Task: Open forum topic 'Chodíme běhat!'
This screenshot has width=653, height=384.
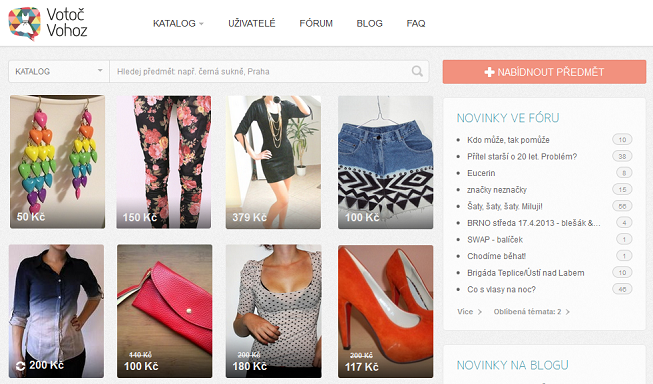Action: tap(496, 256)
